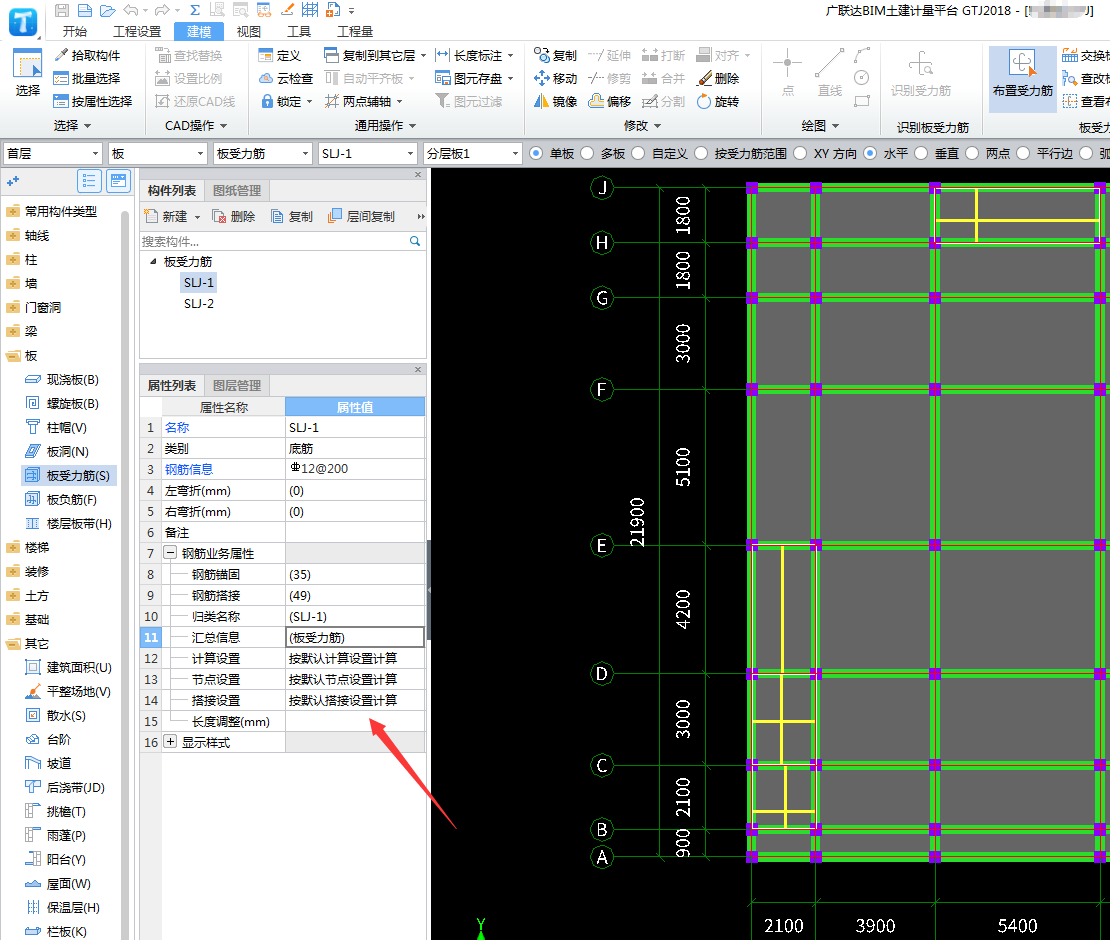Image resolution: width=1110 pixels, height=940 pixels.
Task: Click the undo arrow in quick access toolbar
Action: point(131,10)
